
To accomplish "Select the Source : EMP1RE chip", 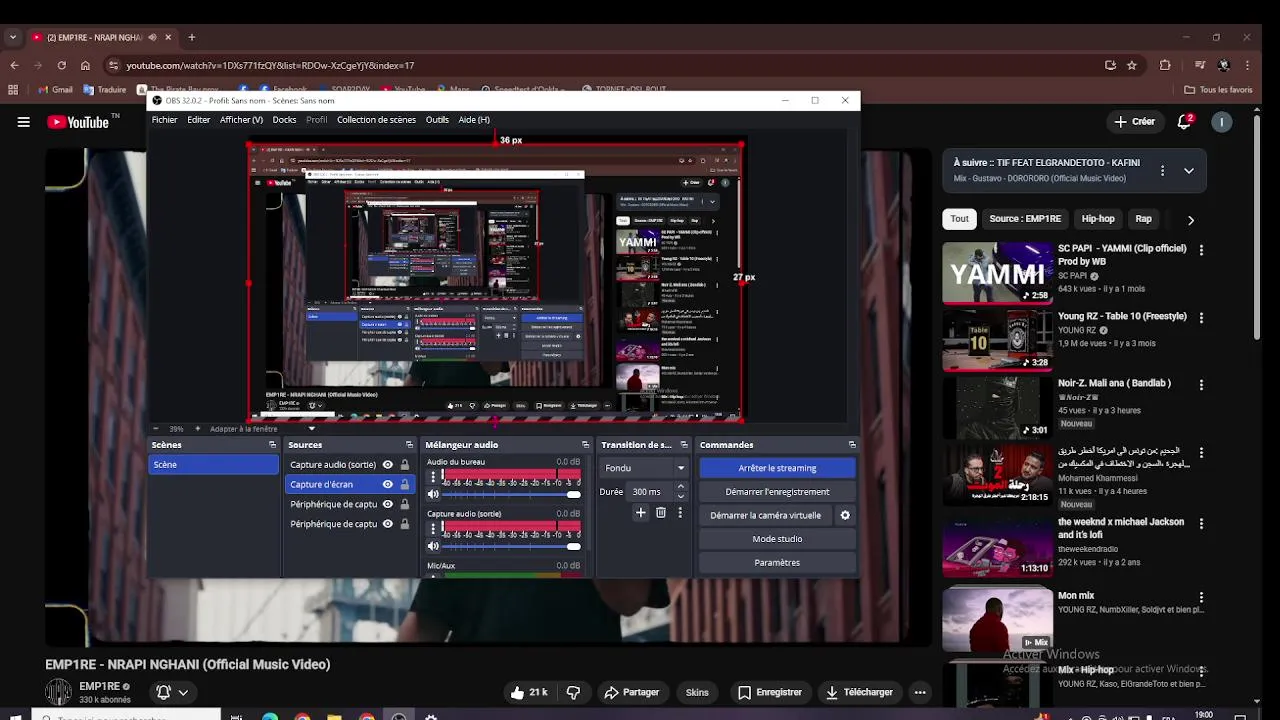I will (1025, 219).
